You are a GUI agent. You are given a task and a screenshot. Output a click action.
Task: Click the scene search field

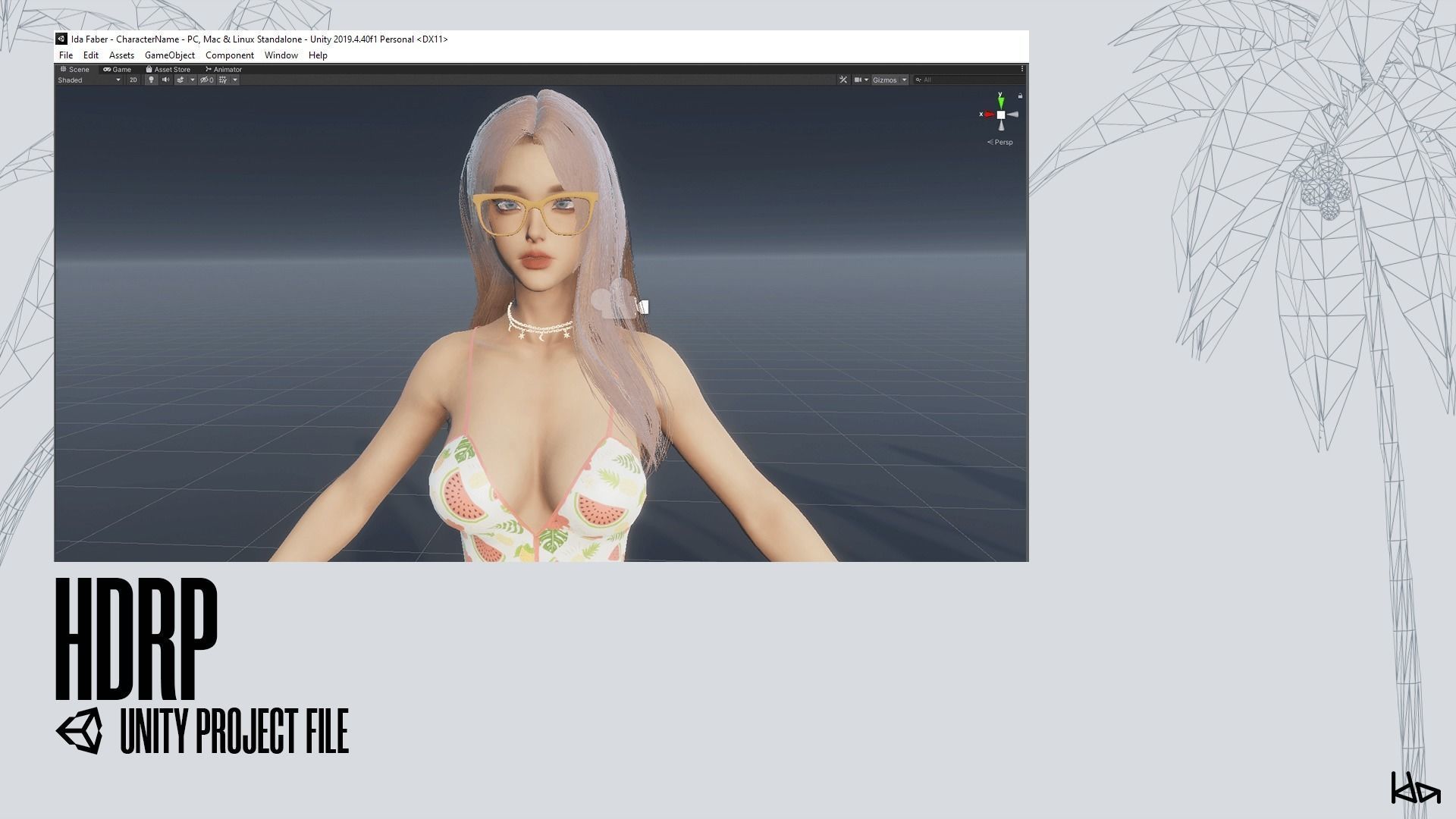969,80
